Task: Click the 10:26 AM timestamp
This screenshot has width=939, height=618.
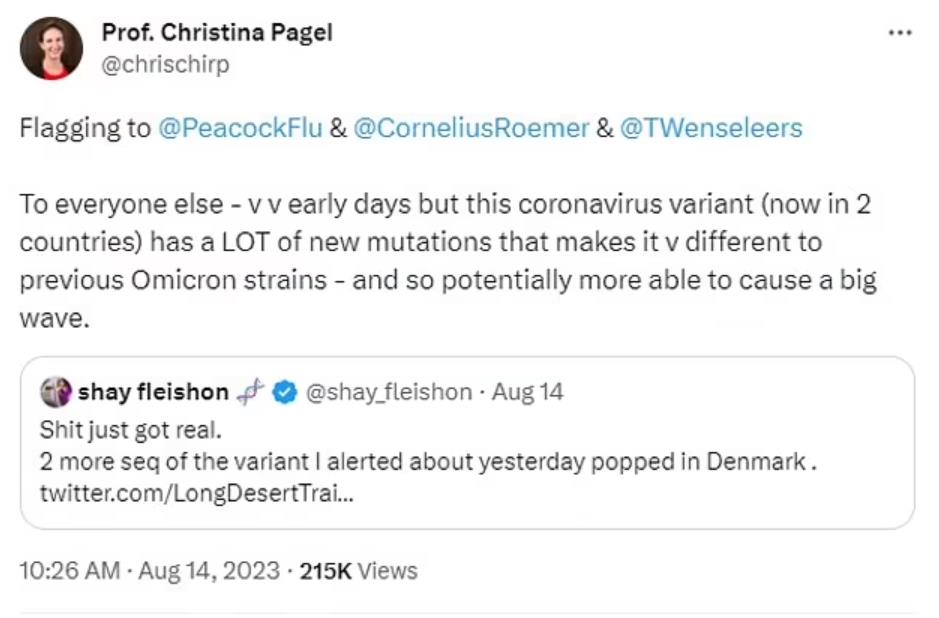Action: tap(67, 571)
